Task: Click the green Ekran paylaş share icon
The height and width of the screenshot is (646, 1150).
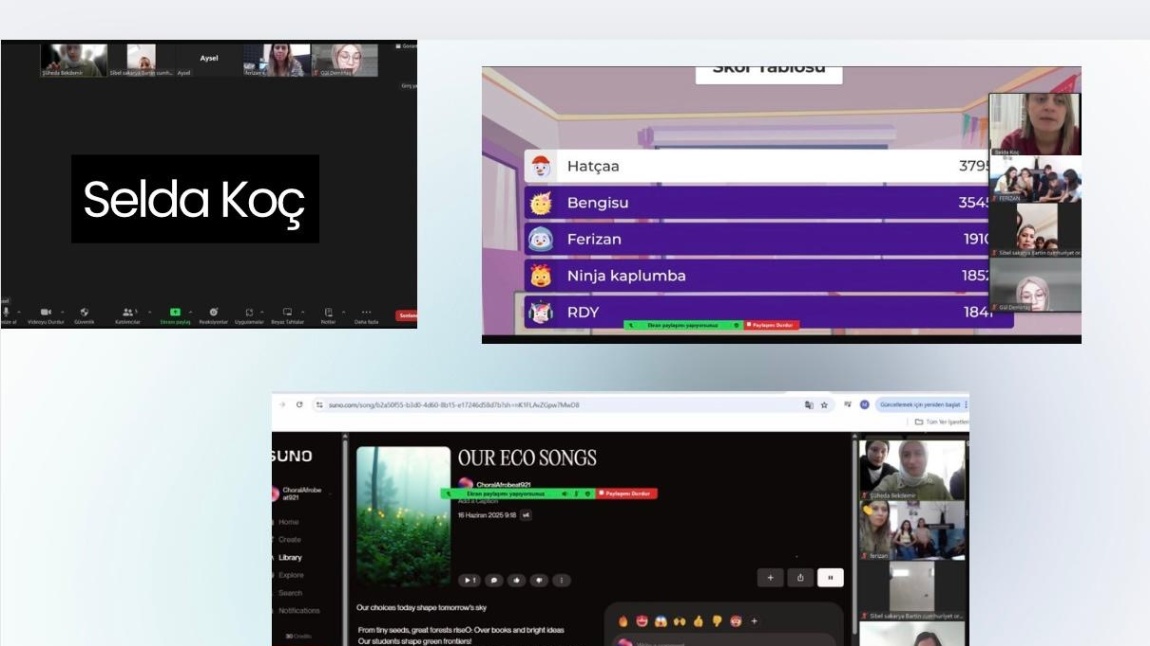Action: click(175, 312)
